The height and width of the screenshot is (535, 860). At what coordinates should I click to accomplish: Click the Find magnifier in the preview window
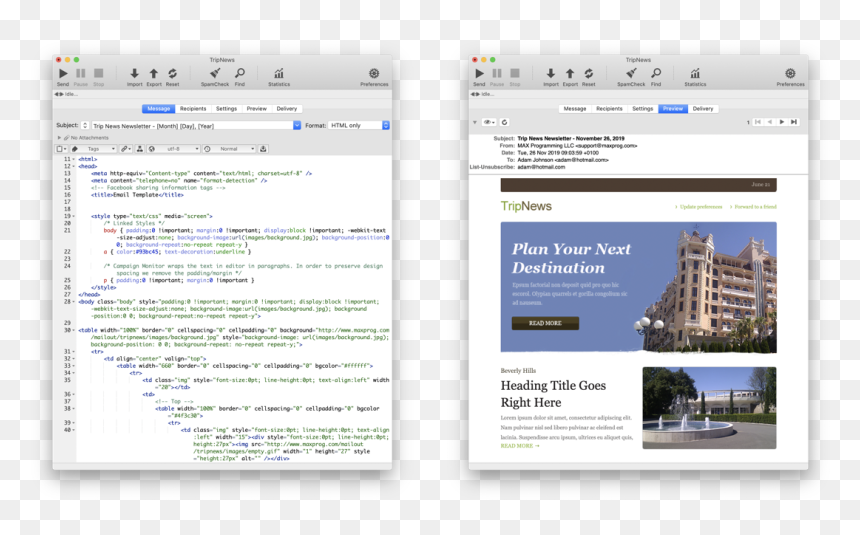[x=656, y=74]
